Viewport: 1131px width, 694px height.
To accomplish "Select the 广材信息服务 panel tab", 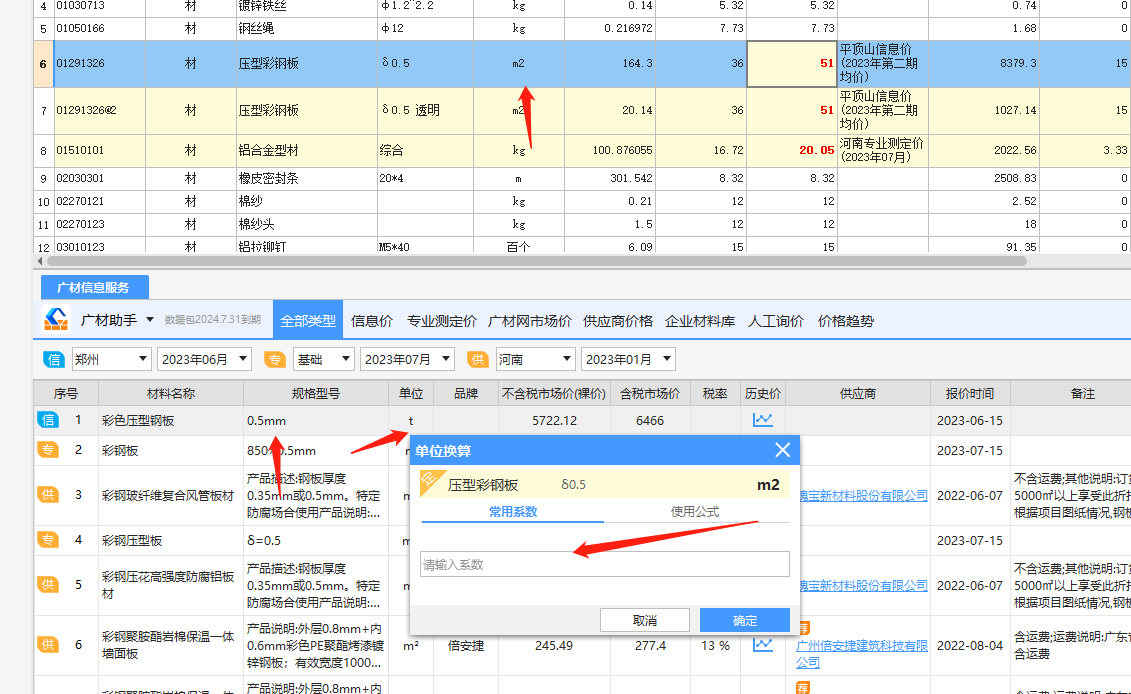I will [94, 287].
